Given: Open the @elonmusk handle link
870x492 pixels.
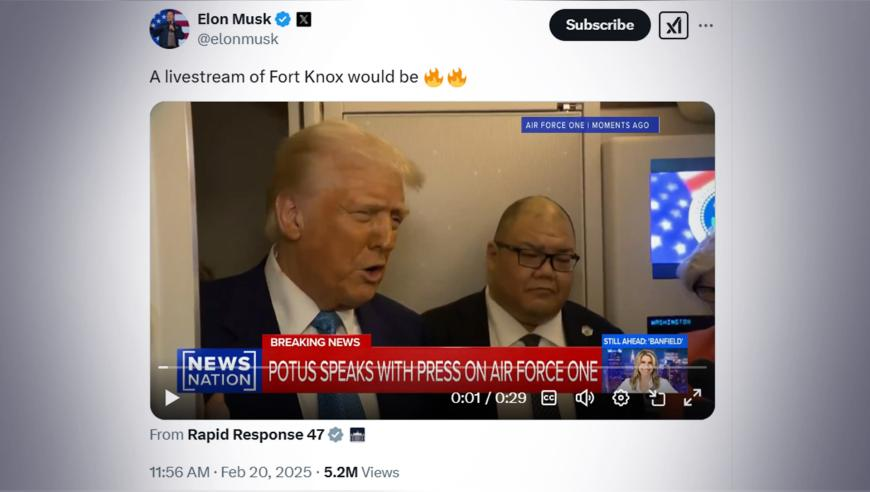Looking at the screenshot, I should pyautogui.click(x=238, y=39).
